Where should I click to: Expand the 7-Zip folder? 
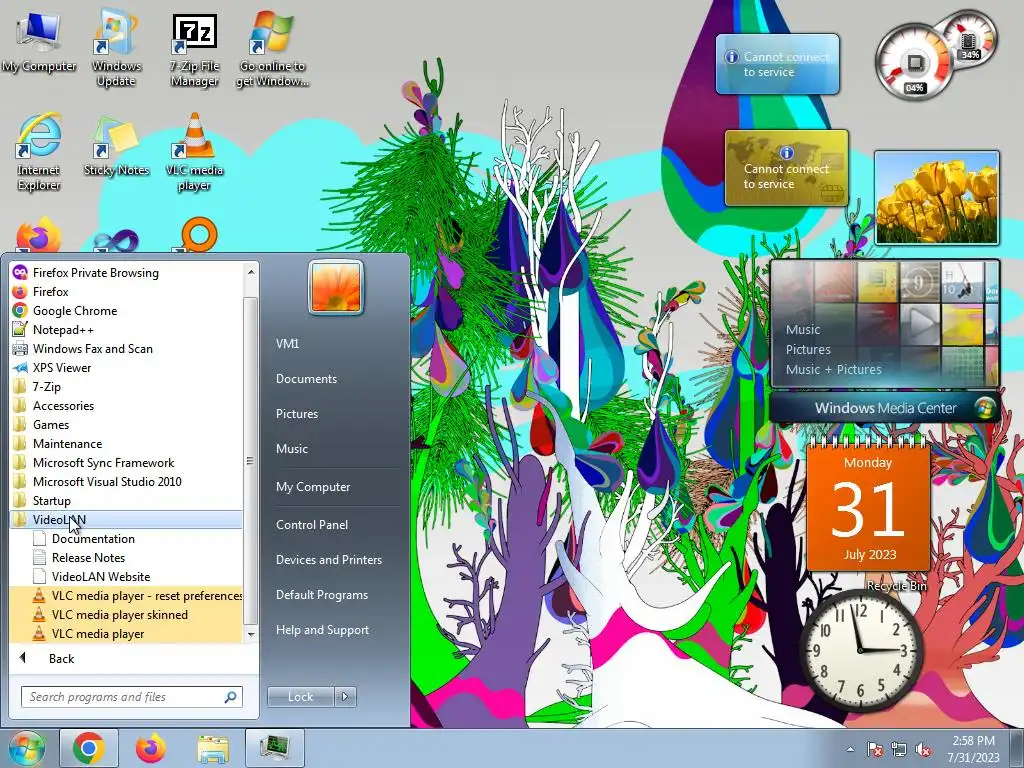coord(46,387)
